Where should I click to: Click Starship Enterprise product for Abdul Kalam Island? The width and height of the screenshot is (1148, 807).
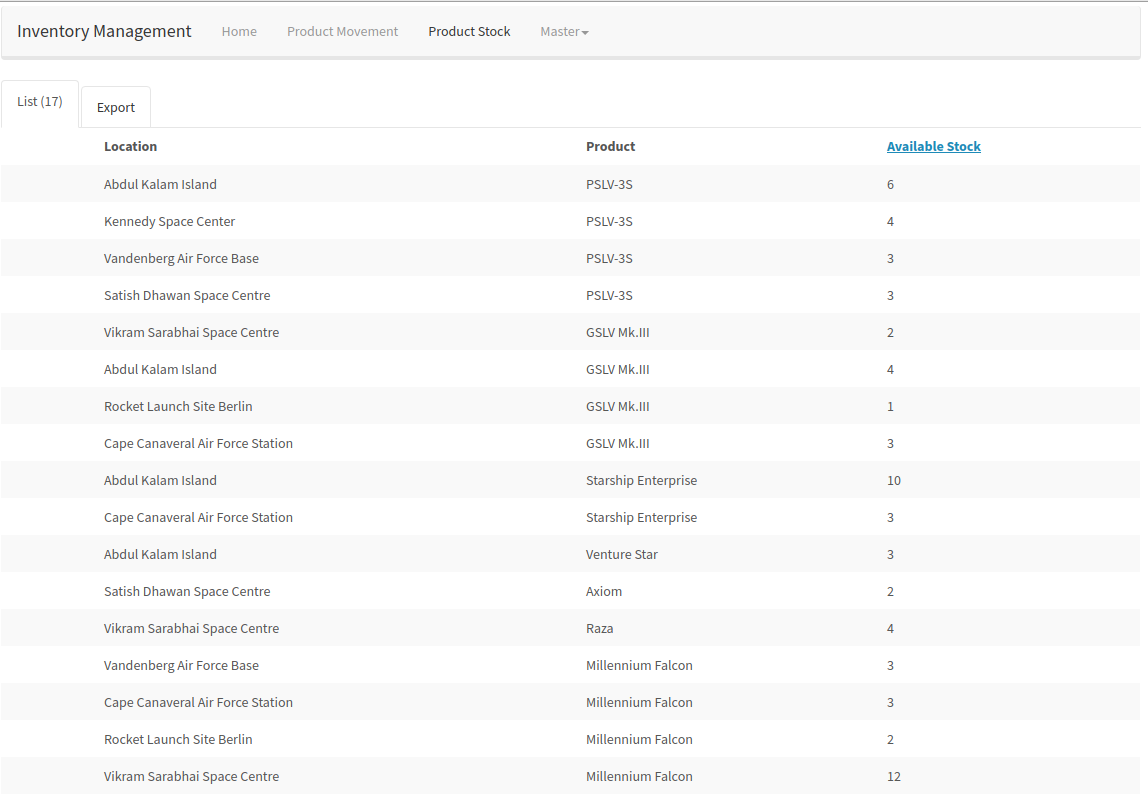coord(641,480)
